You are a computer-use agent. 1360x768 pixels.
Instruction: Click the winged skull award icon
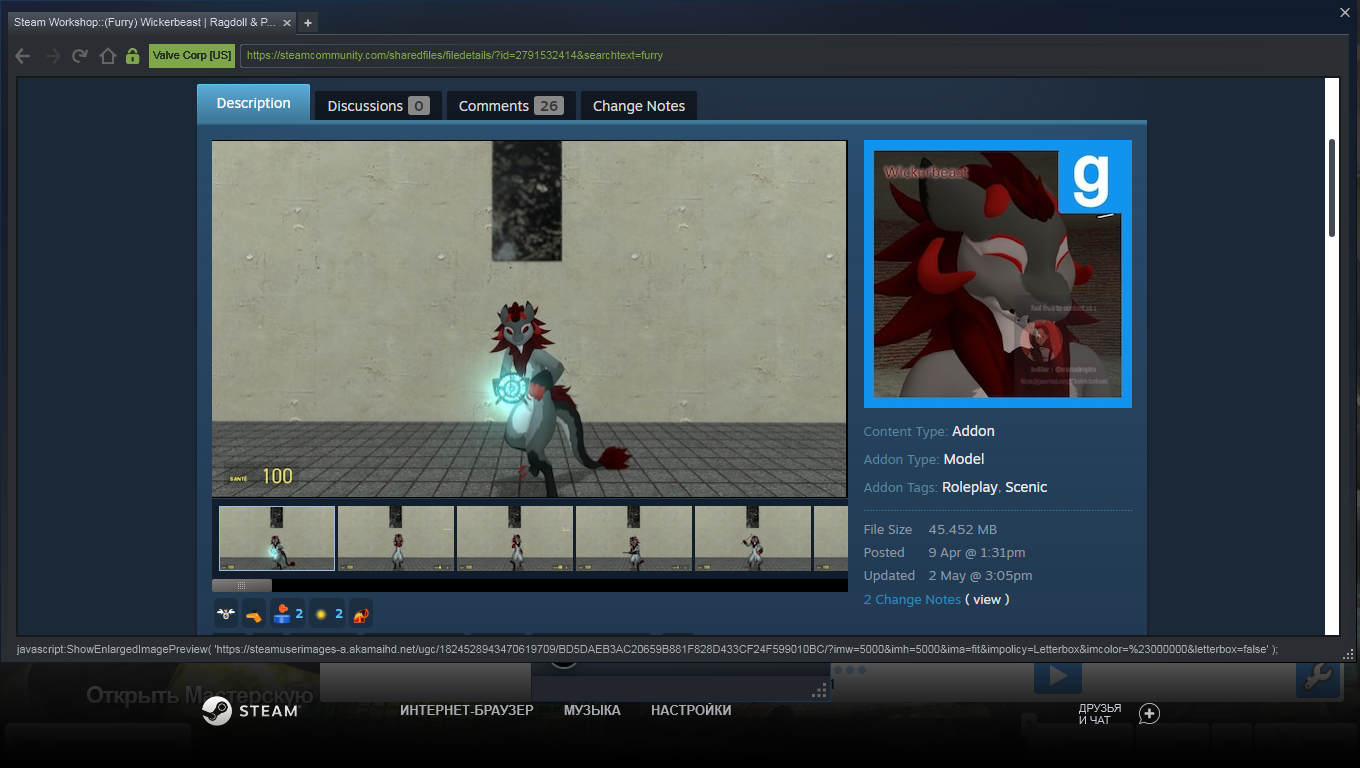tap(226, 614)
